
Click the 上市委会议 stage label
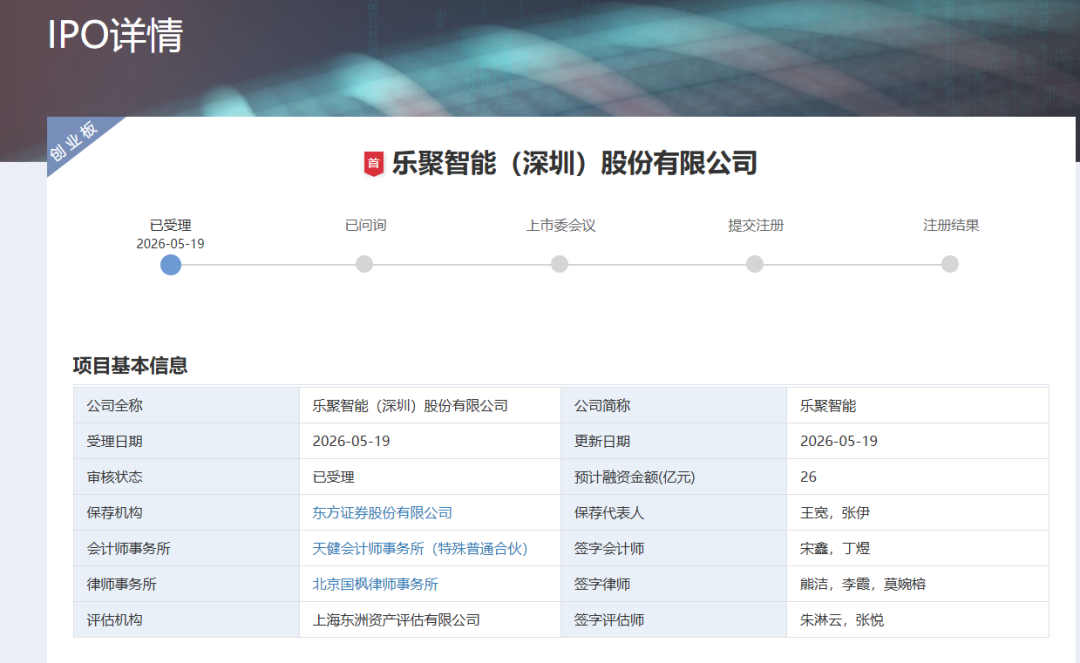(x=561, y=225)
